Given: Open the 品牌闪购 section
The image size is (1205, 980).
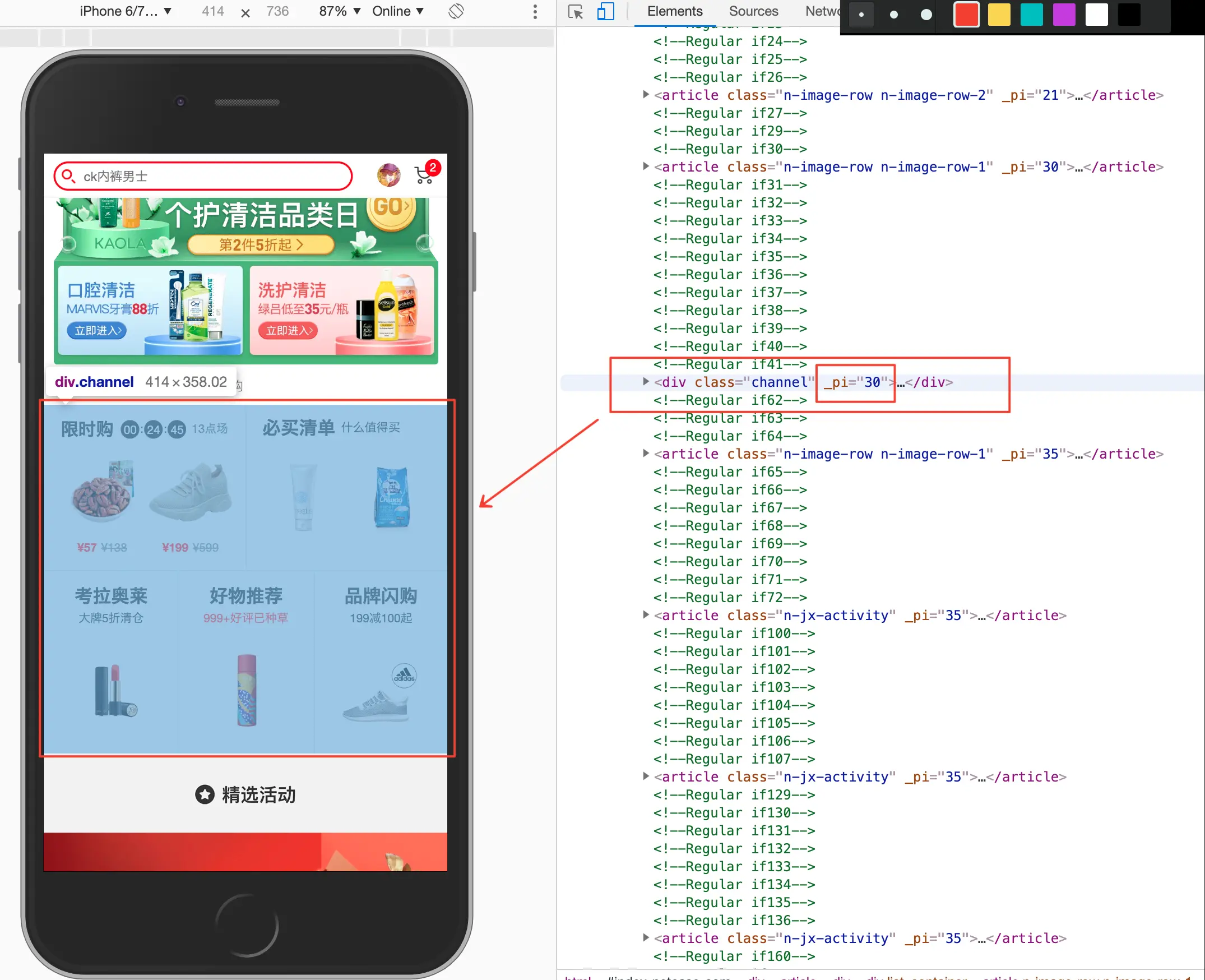Looking at the screenshot, I should pos(381,596).
